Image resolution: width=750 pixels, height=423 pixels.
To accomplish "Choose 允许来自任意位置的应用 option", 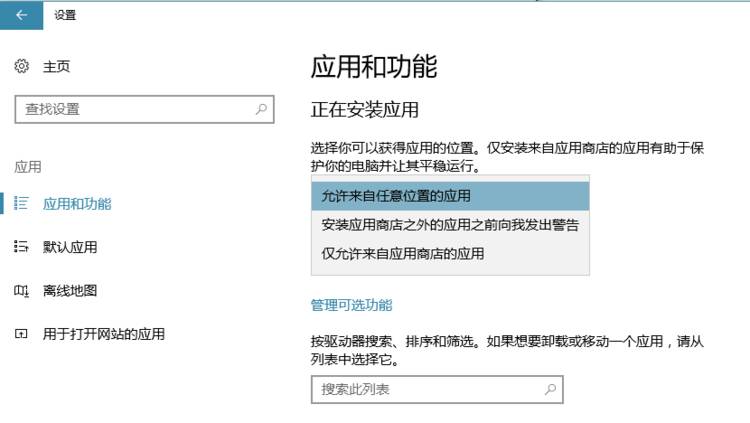I will tap(450, 196).
